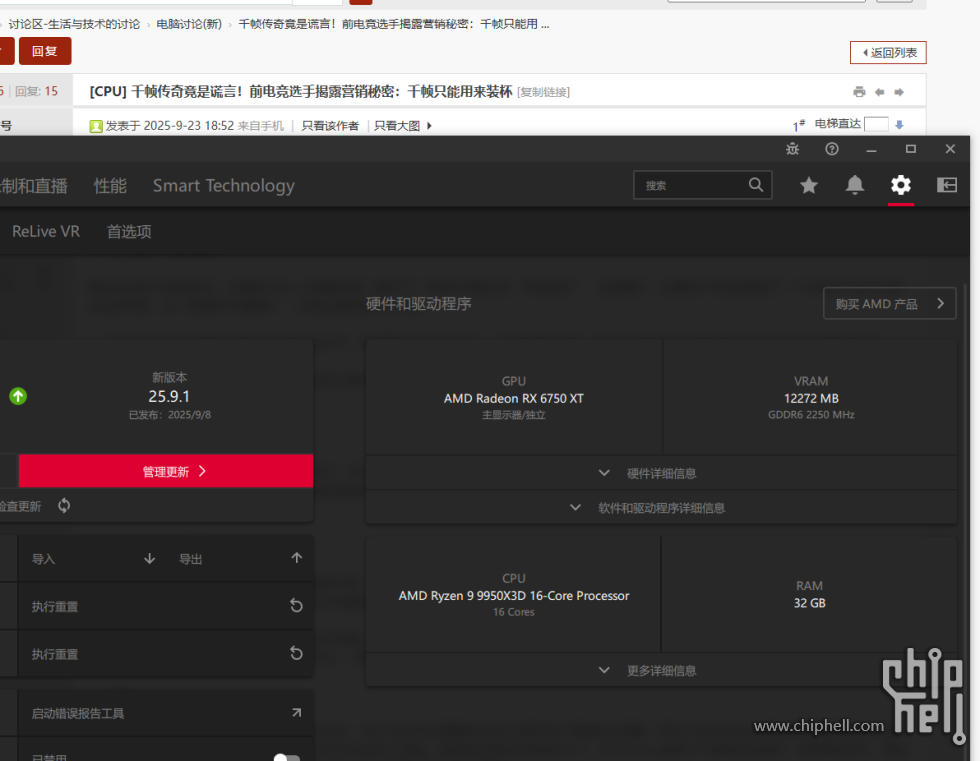Click the help question mark icon

pyautogui.click(x=831, y=149)
